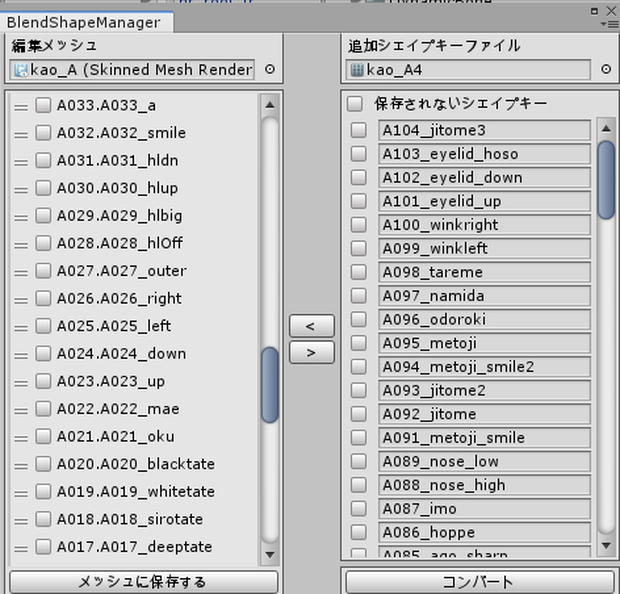Grab the drag handle for A025.A025_left
Screen dimensions: 620x594
(x=21, y=328)
